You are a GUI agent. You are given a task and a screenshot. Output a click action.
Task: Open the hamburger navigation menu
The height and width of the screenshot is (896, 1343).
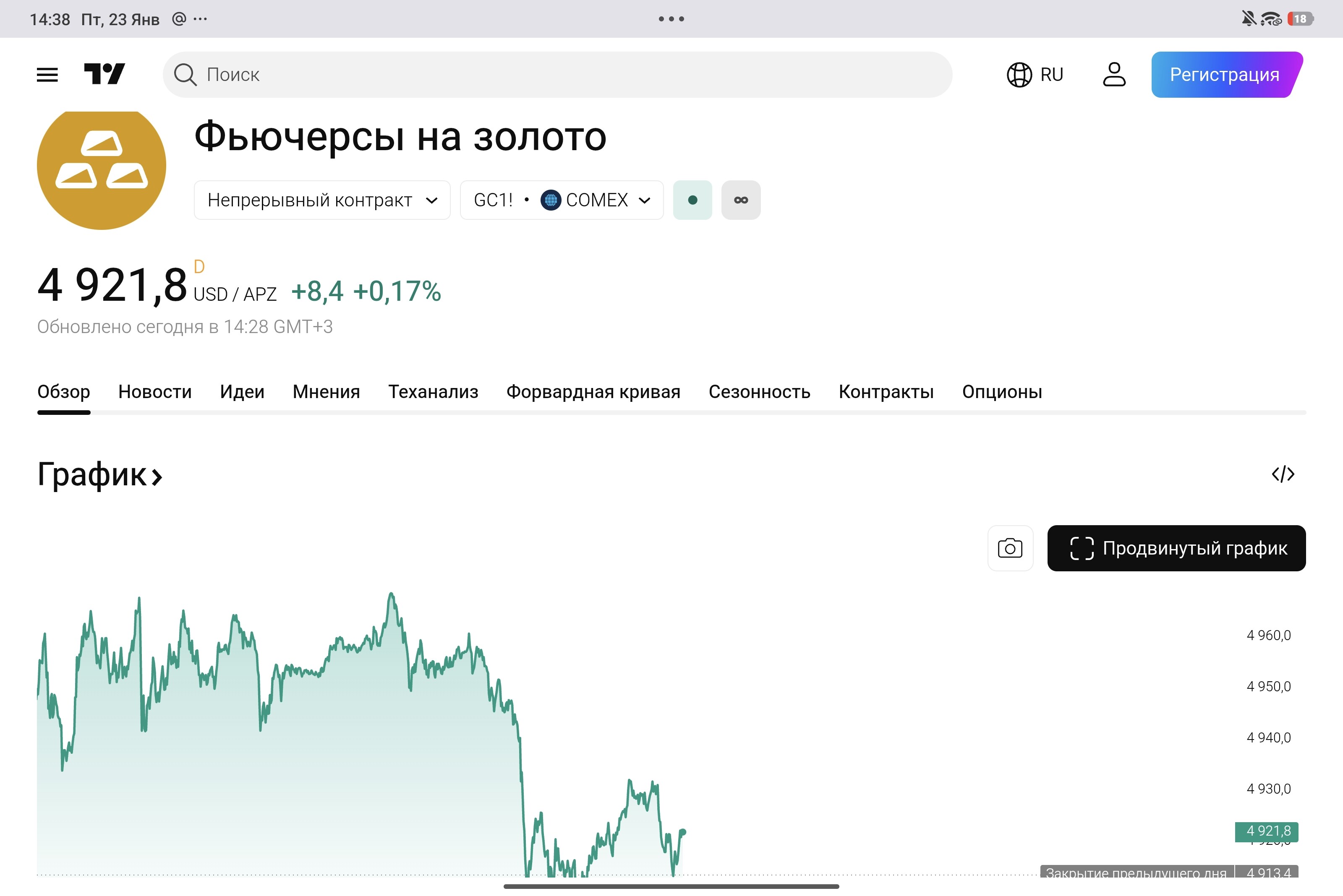click(x=47, y=74)
